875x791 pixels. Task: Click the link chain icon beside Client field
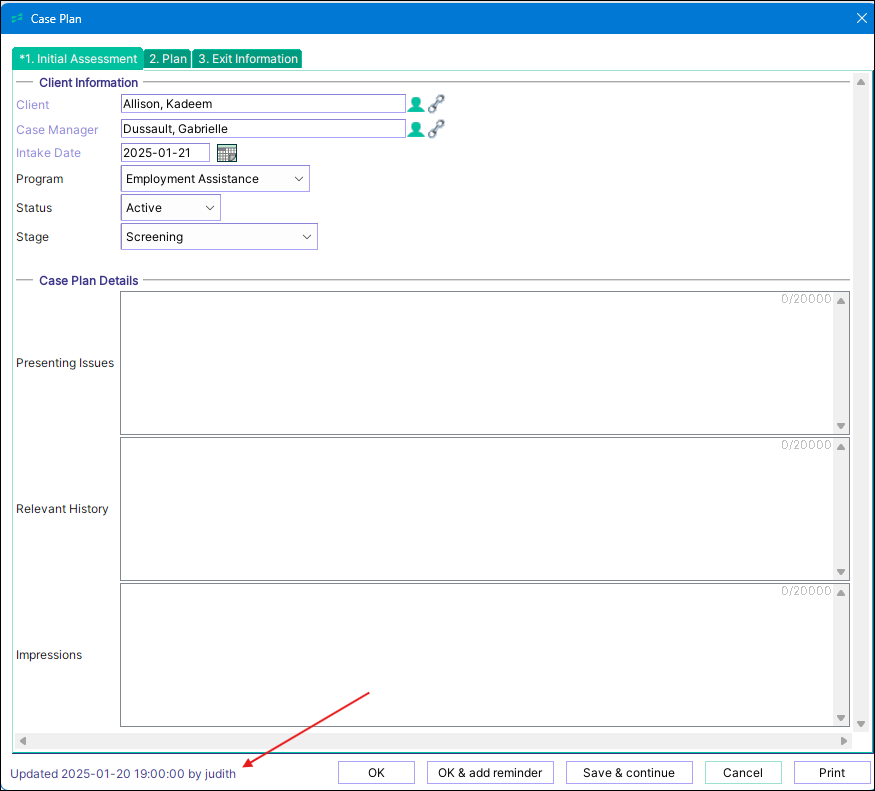[x=436, y=104]
